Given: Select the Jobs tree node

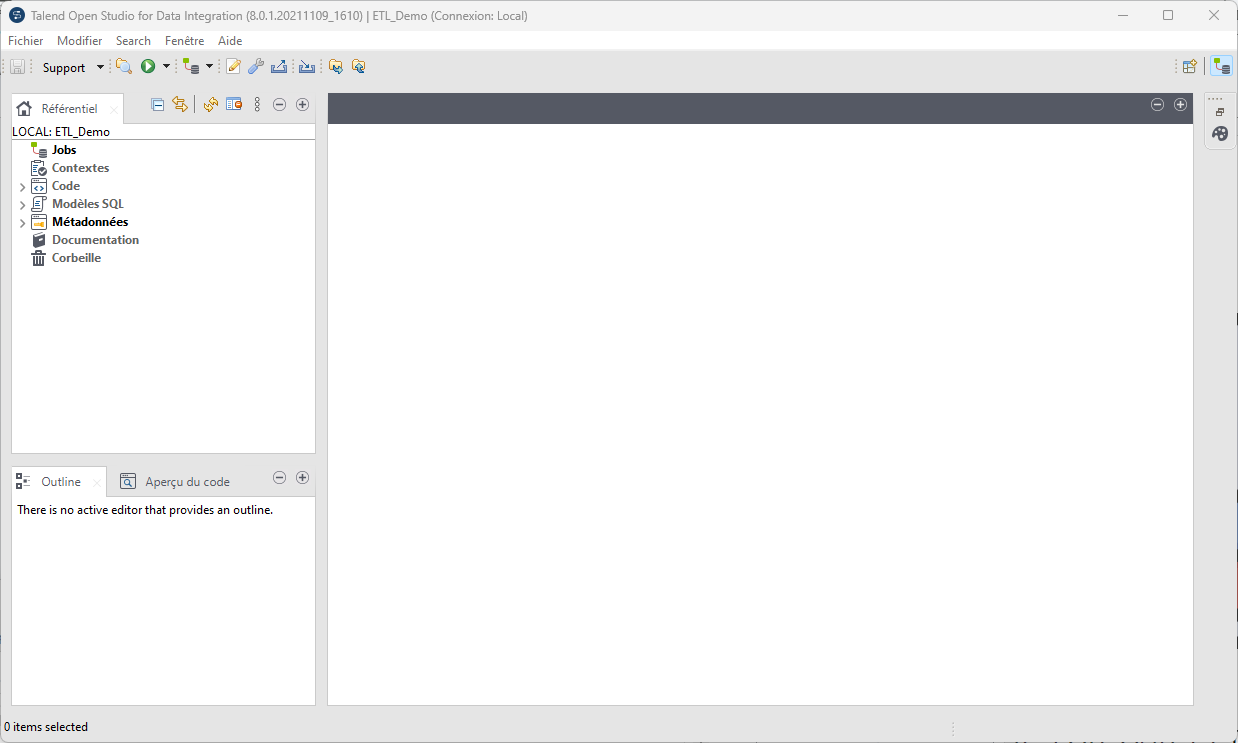Looking at the screenshot, I should (x=64, y=150).
